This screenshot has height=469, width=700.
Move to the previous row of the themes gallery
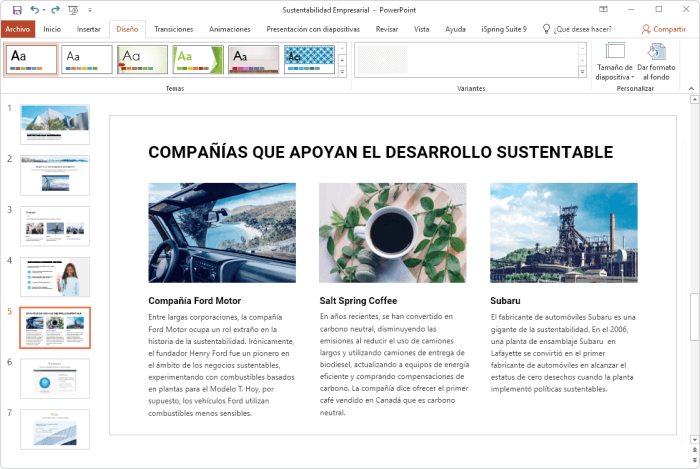click(x=342, y=48)
